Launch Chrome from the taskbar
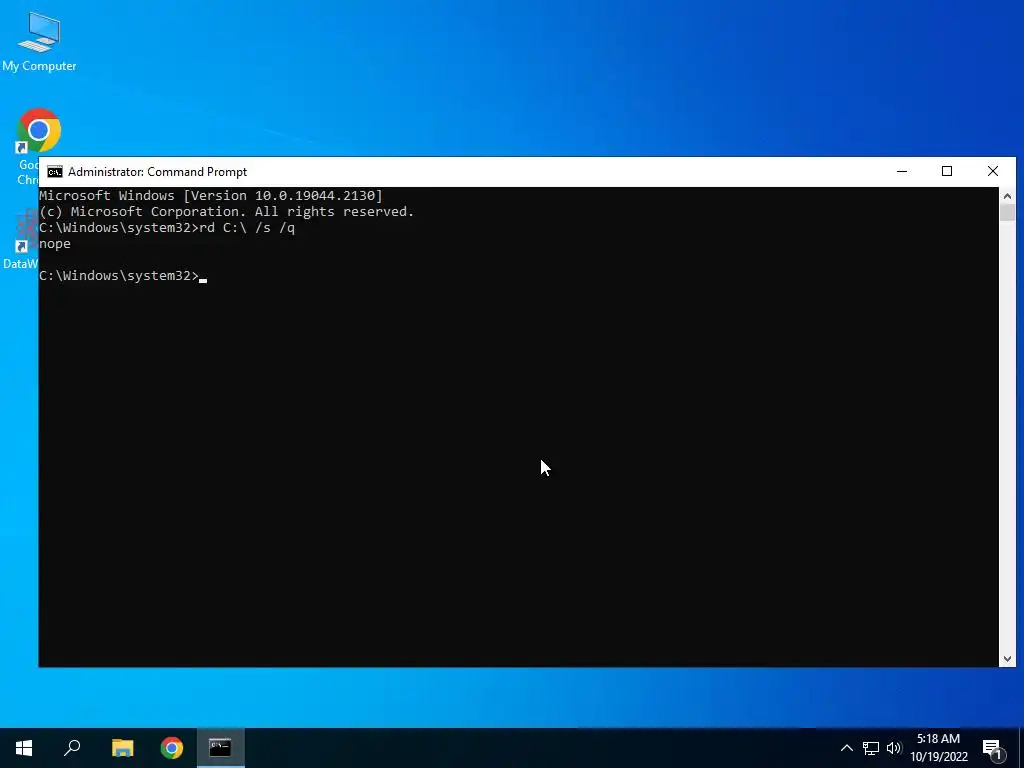This screenshot has width=1024, height=768. tap(172, 748)
